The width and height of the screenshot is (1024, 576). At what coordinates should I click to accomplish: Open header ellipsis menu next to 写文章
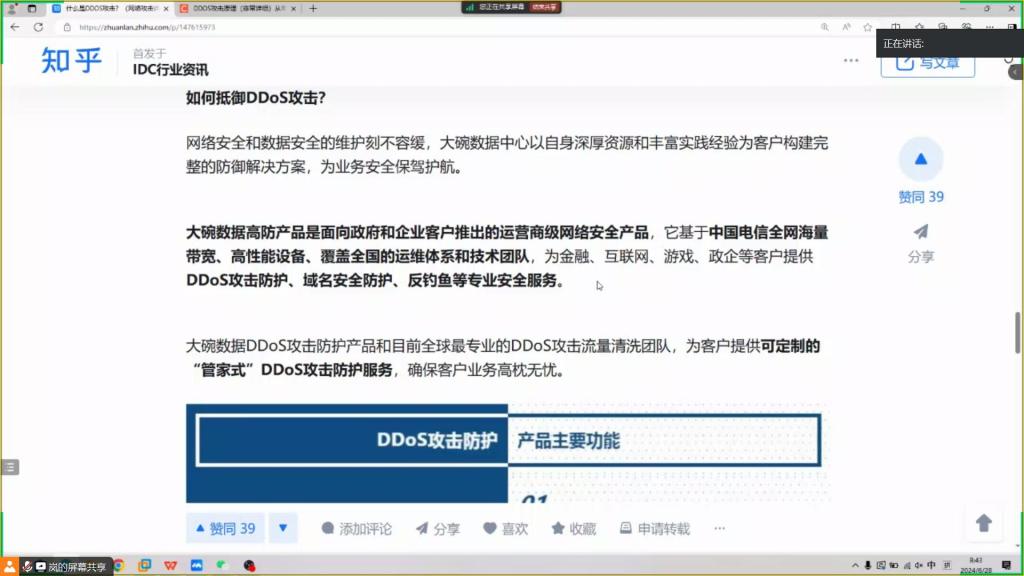click(851, 61)
